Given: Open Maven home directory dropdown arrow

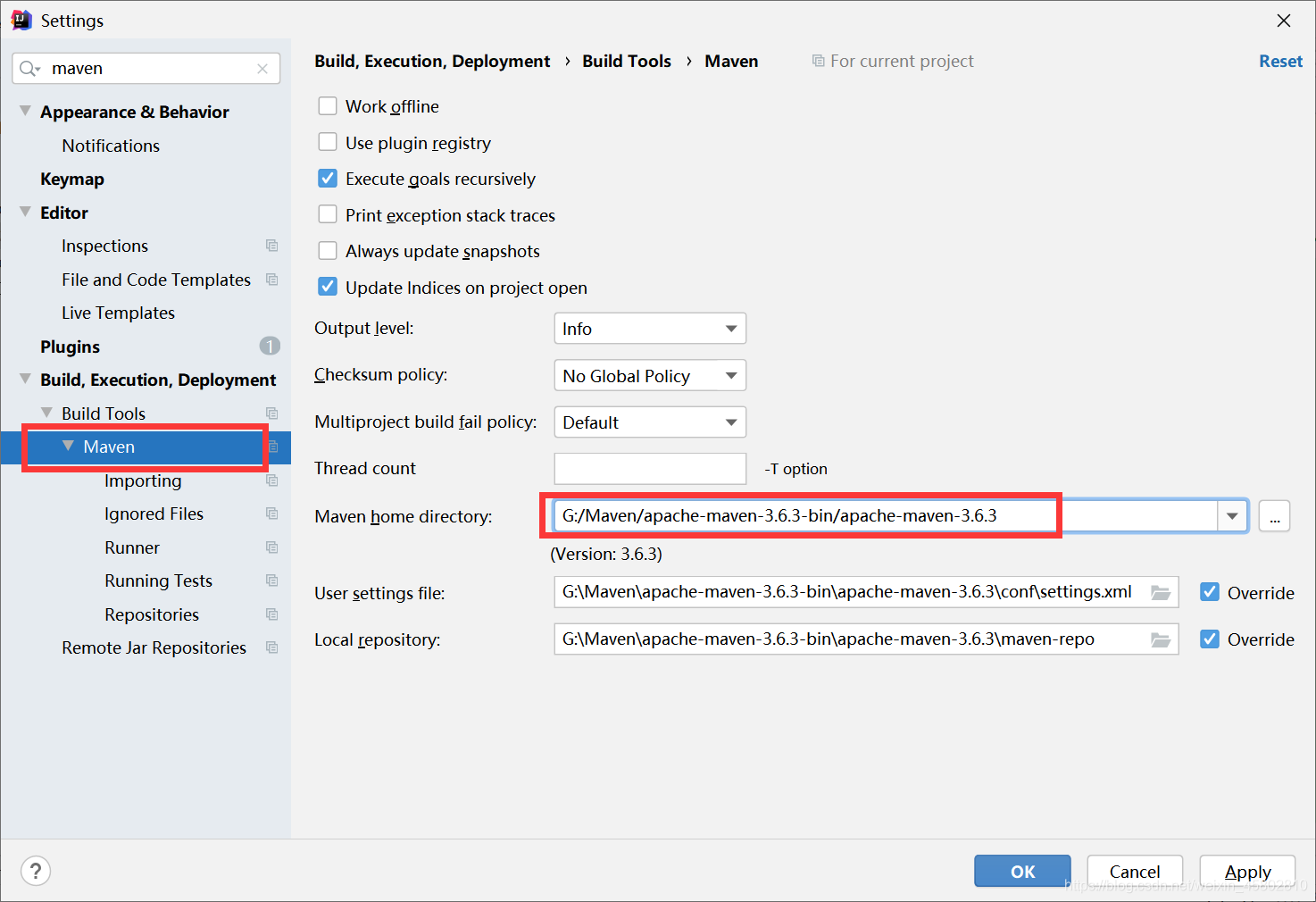Looking at the screenshot, I should (1232, 516).
